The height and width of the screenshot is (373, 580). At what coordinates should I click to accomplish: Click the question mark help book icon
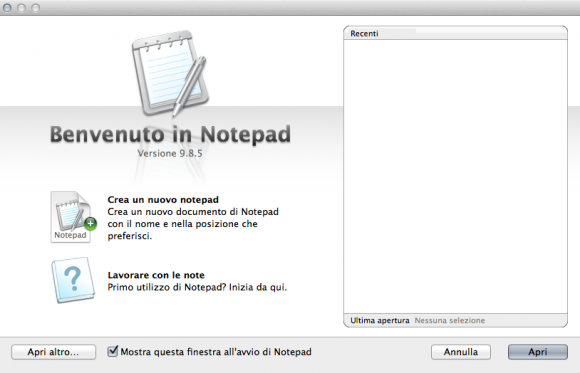[x=73, y=280]
